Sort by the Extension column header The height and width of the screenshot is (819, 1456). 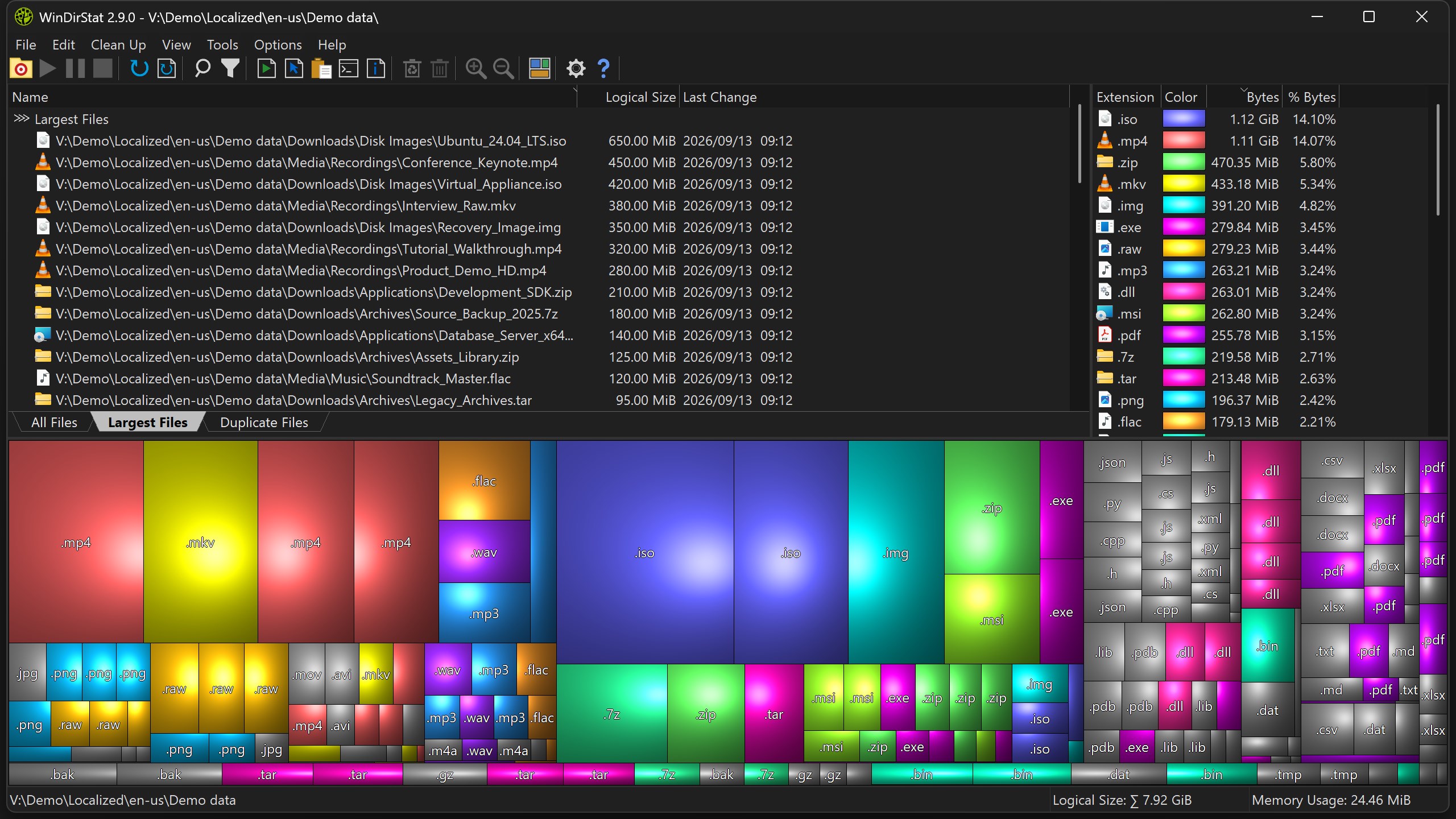pos(1125,97)
